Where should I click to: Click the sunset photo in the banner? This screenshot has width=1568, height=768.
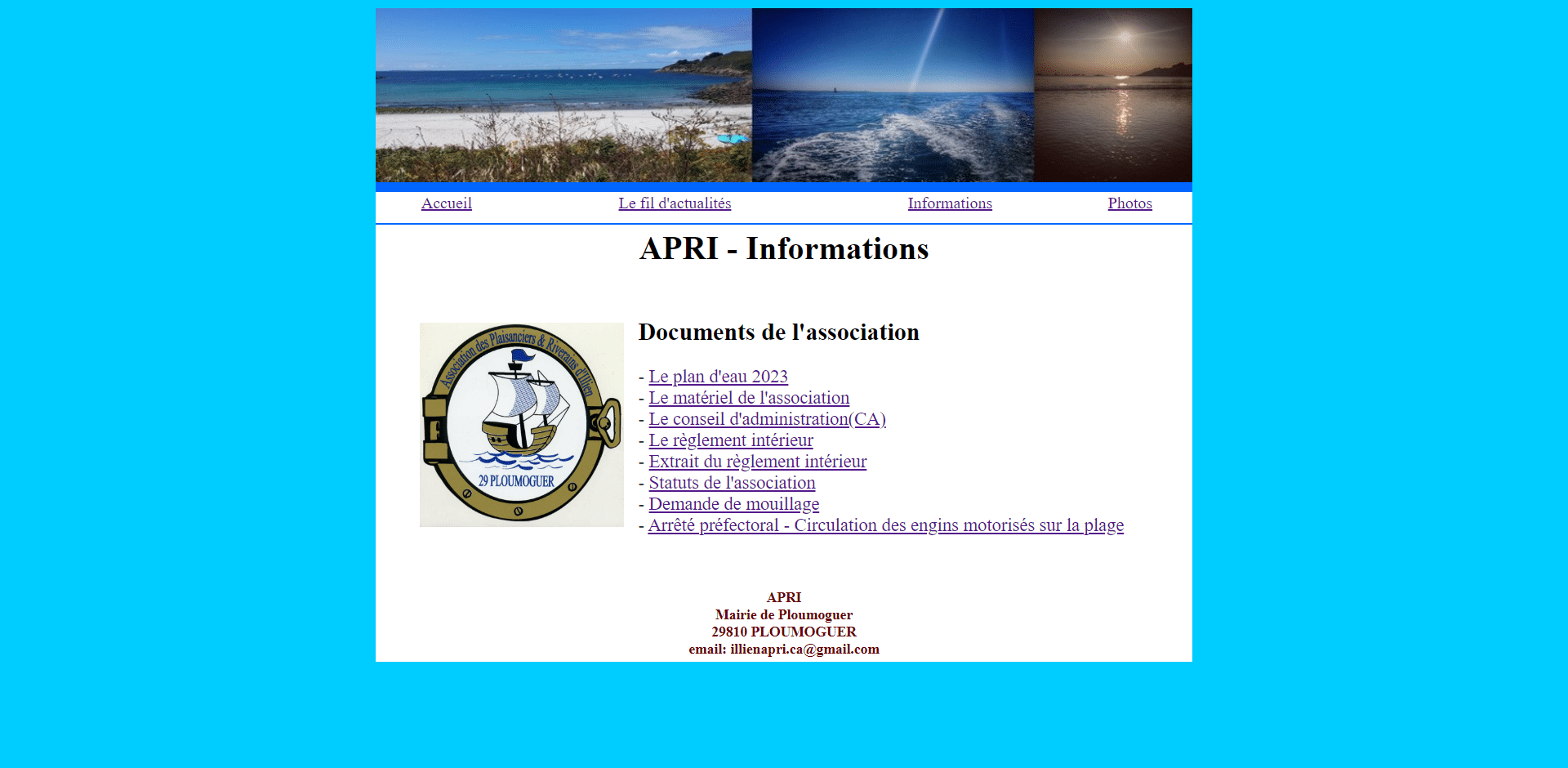[1112, 96]
